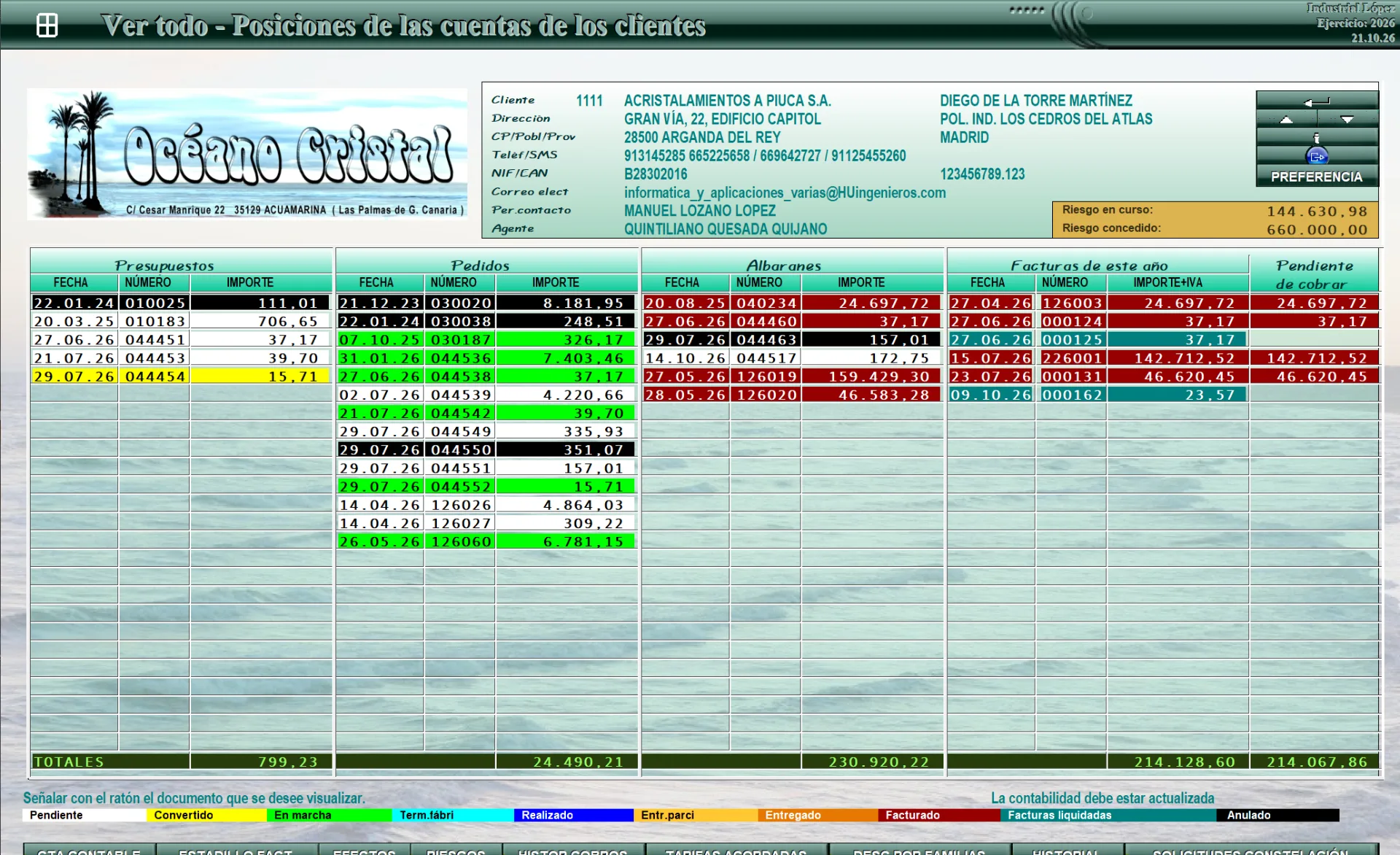Click the Presupuestos column header

point(164,266)
